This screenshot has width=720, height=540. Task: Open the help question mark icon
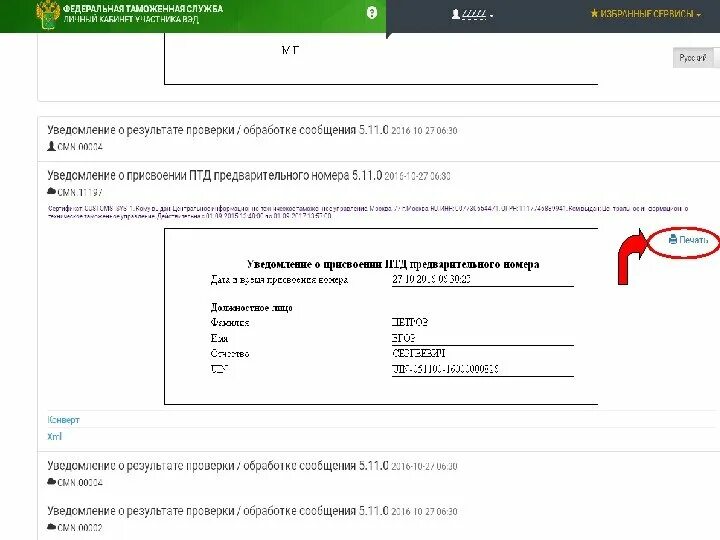(x=371, y=13)
